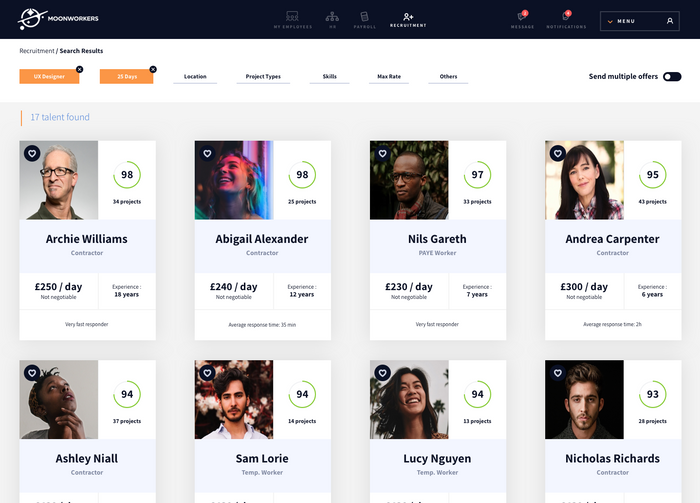
Task: Favorite Nicholas Richards with heart icon
Action: pos(558,373)
